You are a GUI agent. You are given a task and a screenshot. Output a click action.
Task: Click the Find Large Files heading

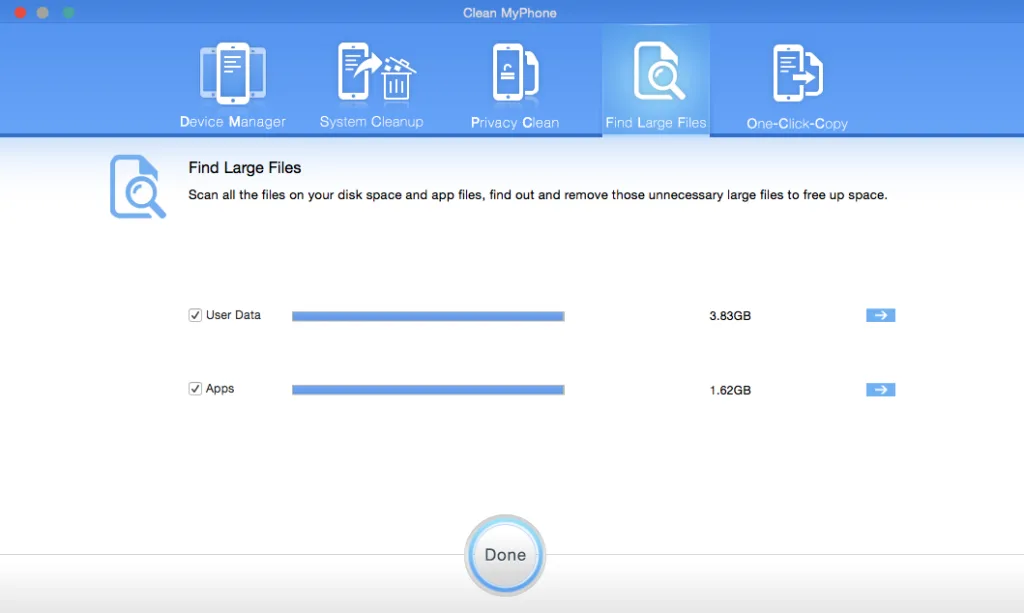[244, 168]
